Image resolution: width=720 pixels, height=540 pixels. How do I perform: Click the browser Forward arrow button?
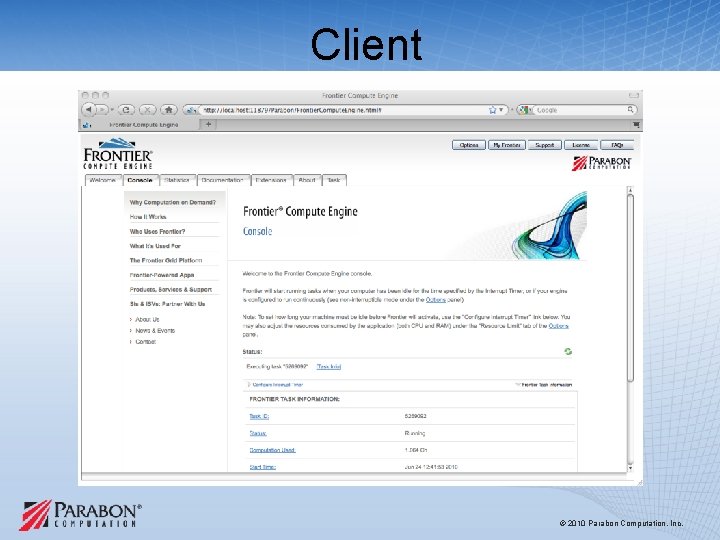pos(102,110)
